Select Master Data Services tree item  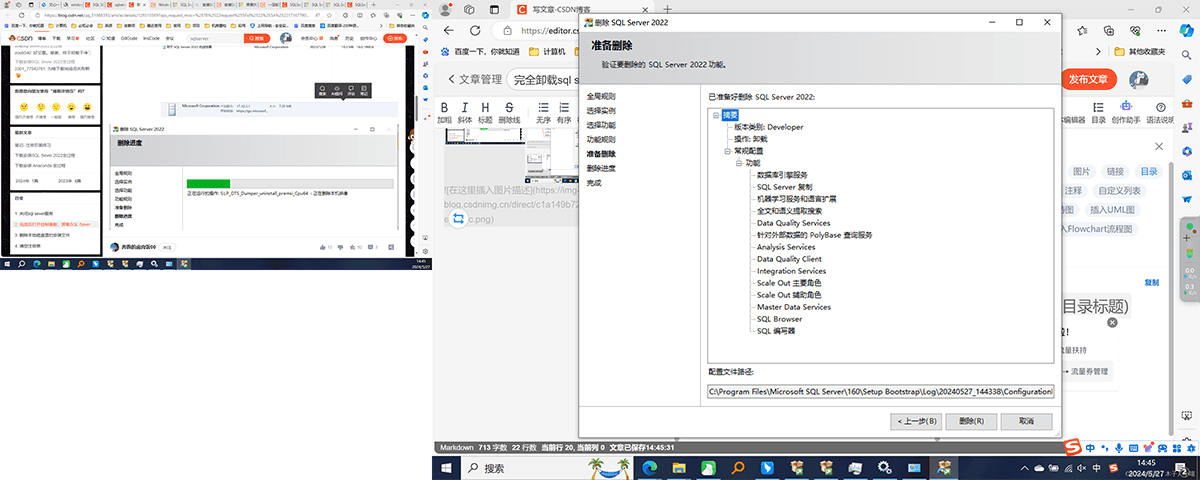(x=793, y=307)
